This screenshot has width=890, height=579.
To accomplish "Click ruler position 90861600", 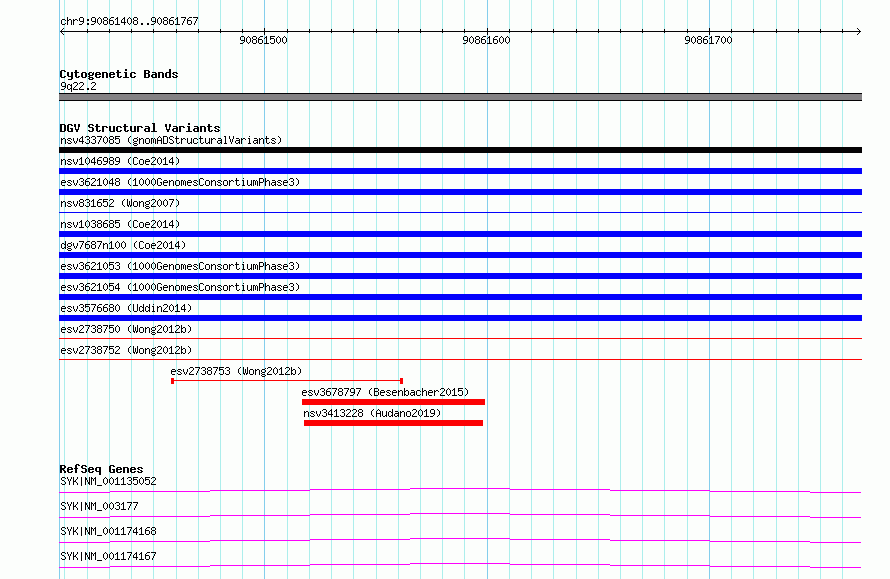I will click(x=486, y=40).
